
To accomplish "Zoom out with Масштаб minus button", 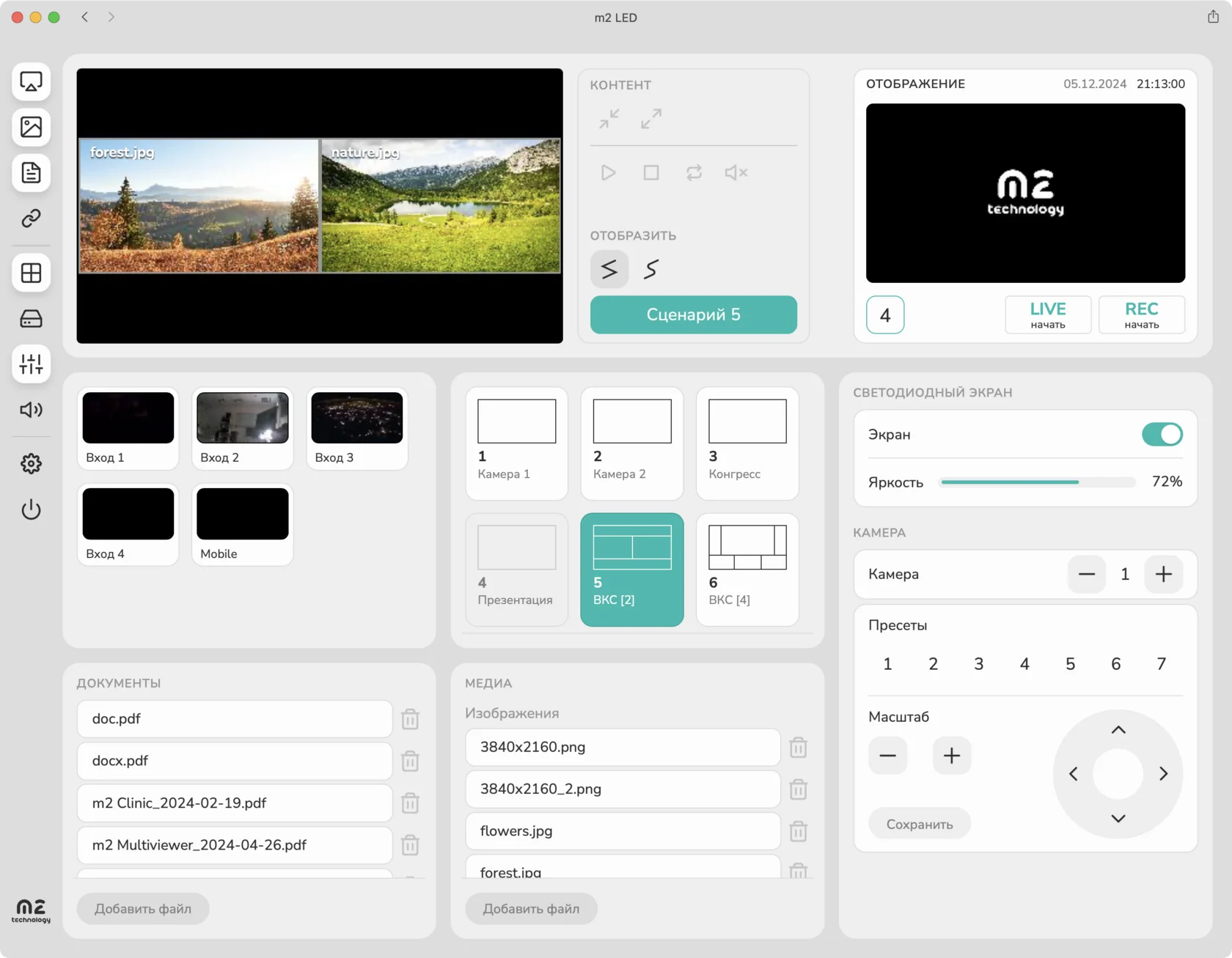I will (x=887, y=756).
